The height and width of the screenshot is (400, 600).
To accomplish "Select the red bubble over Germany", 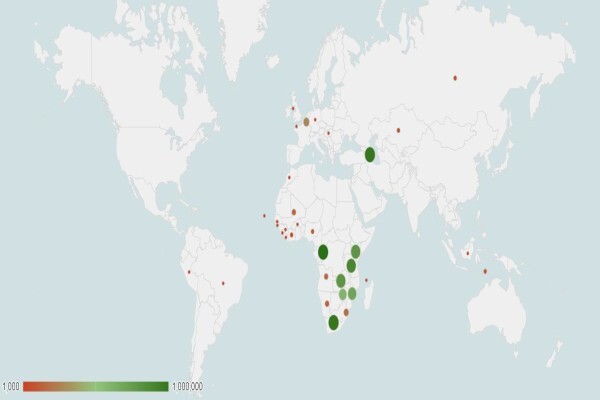I will [x=315, y=120].
